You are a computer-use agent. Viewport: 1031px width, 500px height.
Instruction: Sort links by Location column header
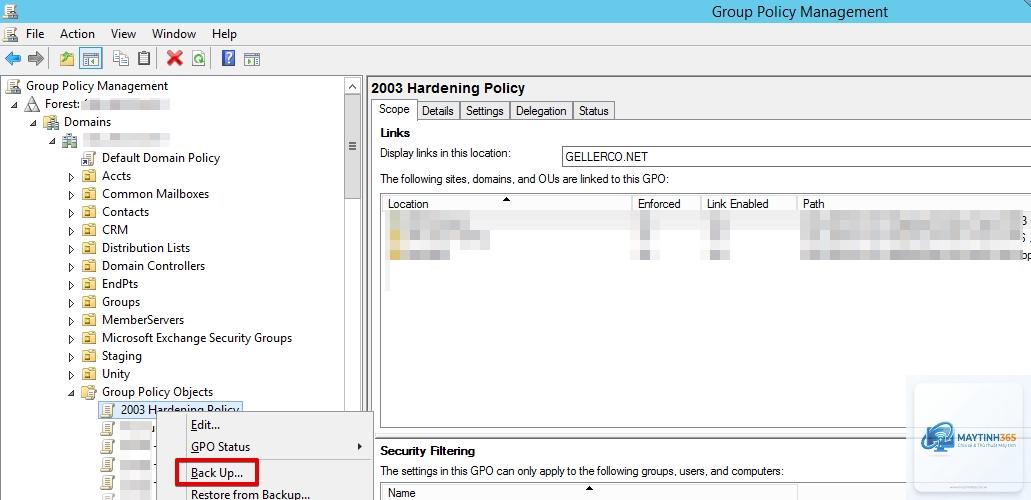click(507, 204)
